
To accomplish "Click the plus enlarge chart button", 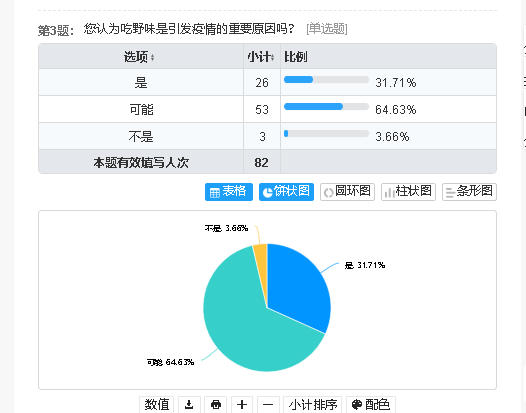I will [242, 404].
